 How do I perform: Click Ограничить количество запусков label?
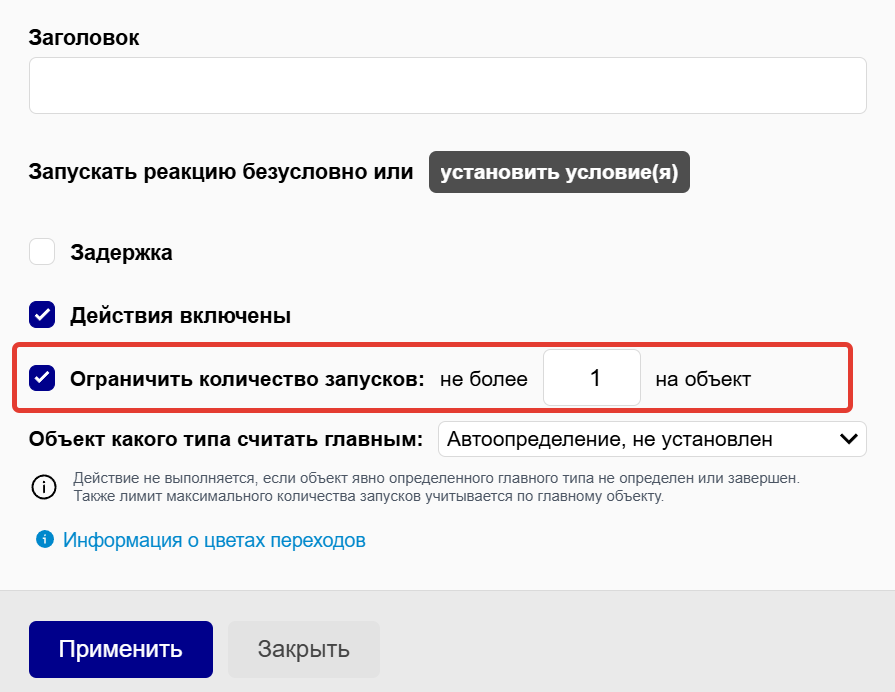click(x=247, y=379)
